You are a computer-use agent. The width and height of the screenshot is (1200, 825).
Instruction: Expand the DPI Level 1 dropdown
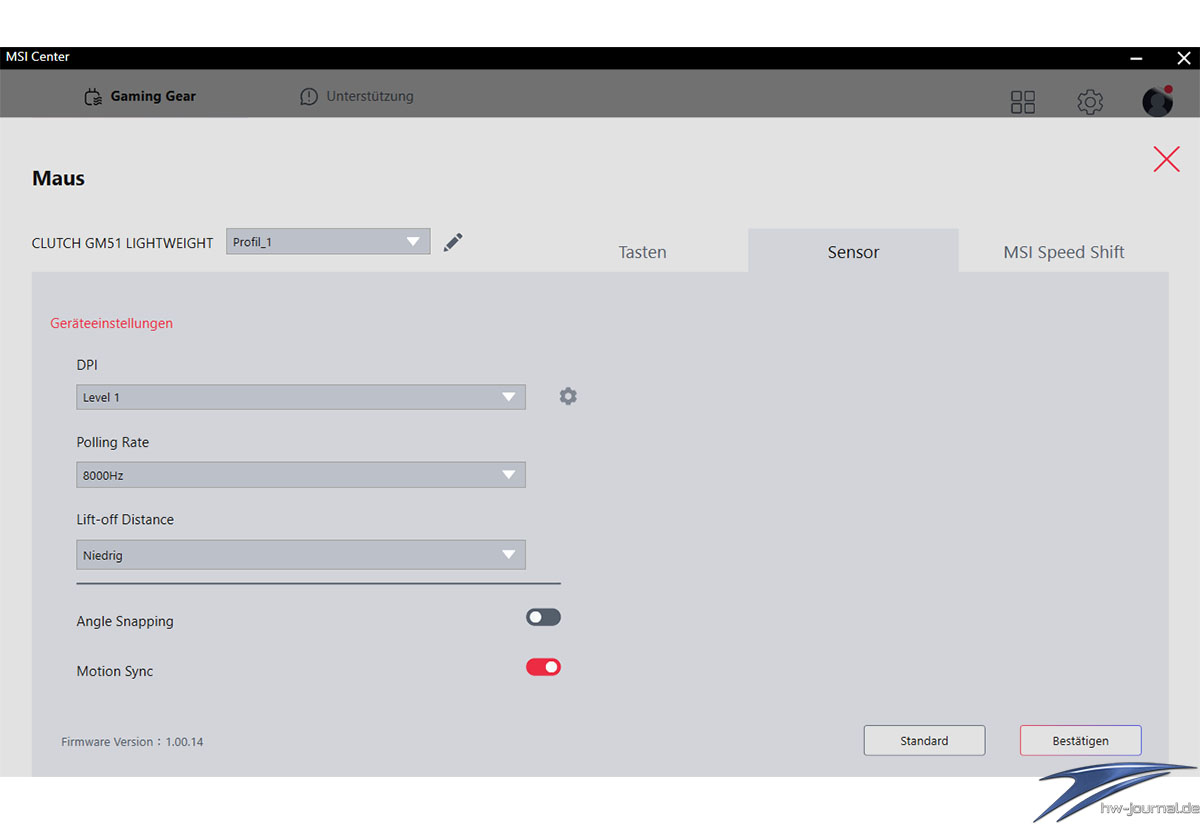[301, 397]
